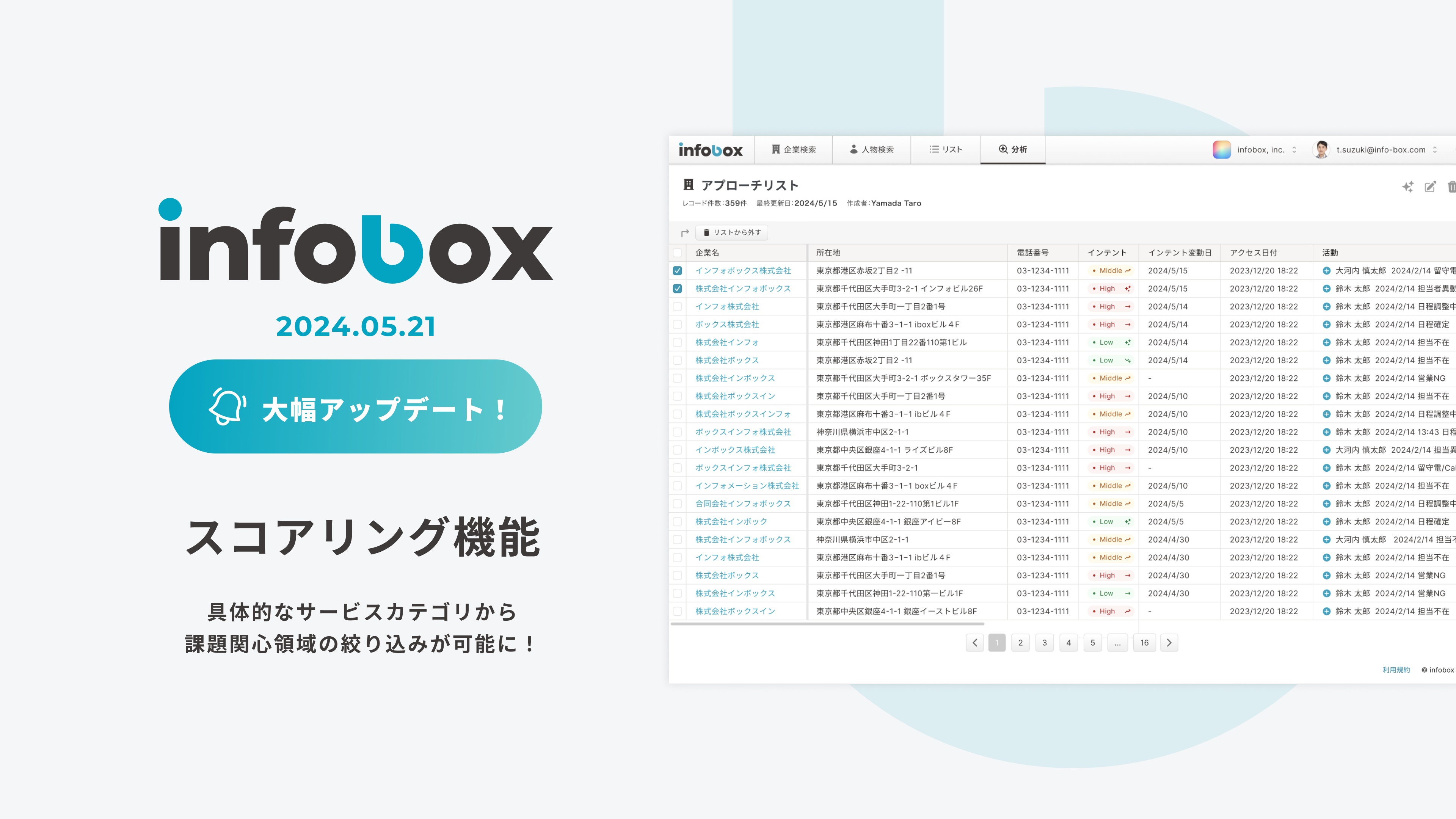Uncheck インフォボックス株式会社 row checkbox
The width and height of the screenshot is (1456, 819).
[678, 271]
